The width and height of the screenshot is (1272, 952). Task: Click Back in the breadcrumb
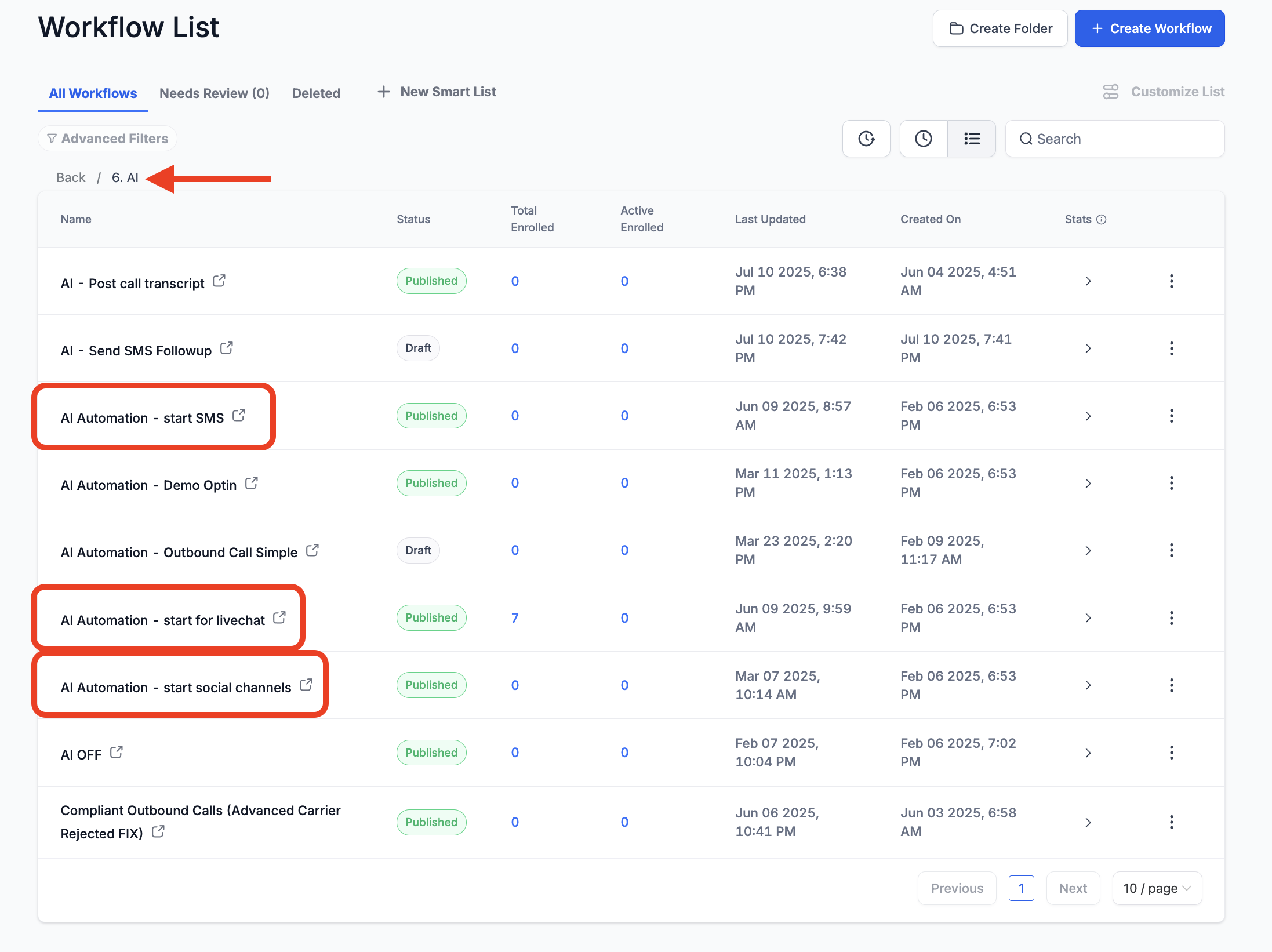click(71, 178)
